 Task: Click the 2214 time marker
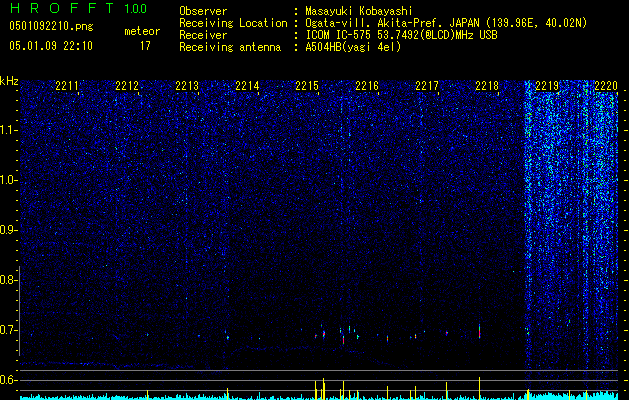[247, 86]
